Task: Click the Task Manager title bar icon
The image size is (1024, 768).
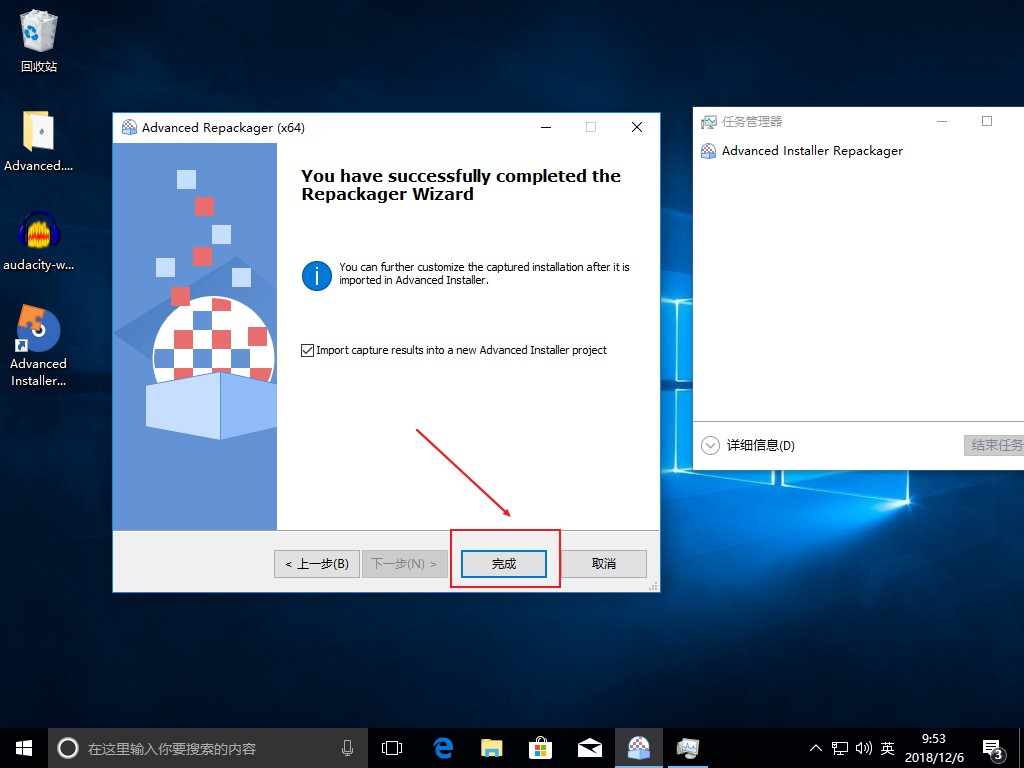Action: (x=708, y=121)
